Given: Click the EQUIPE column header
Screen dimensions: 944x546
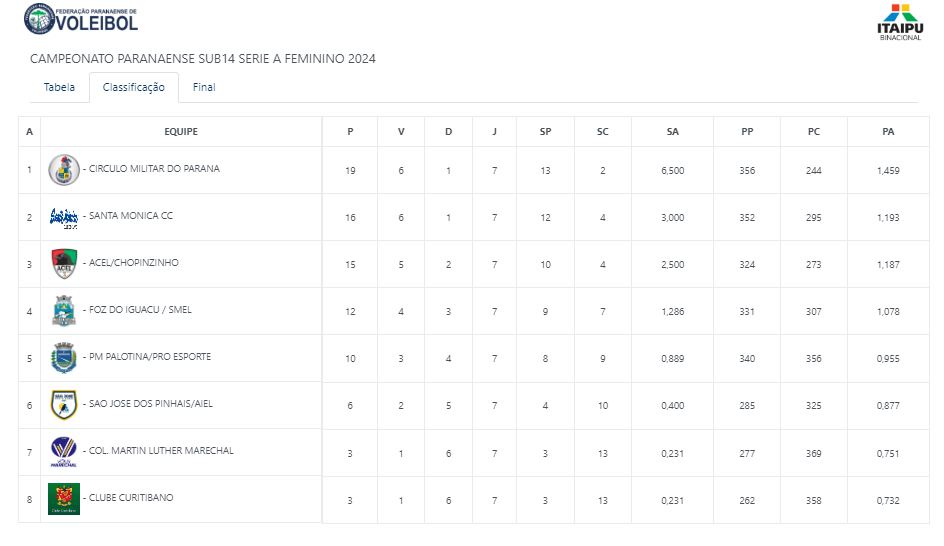Looking at the screenshot, I should [181, 132].
